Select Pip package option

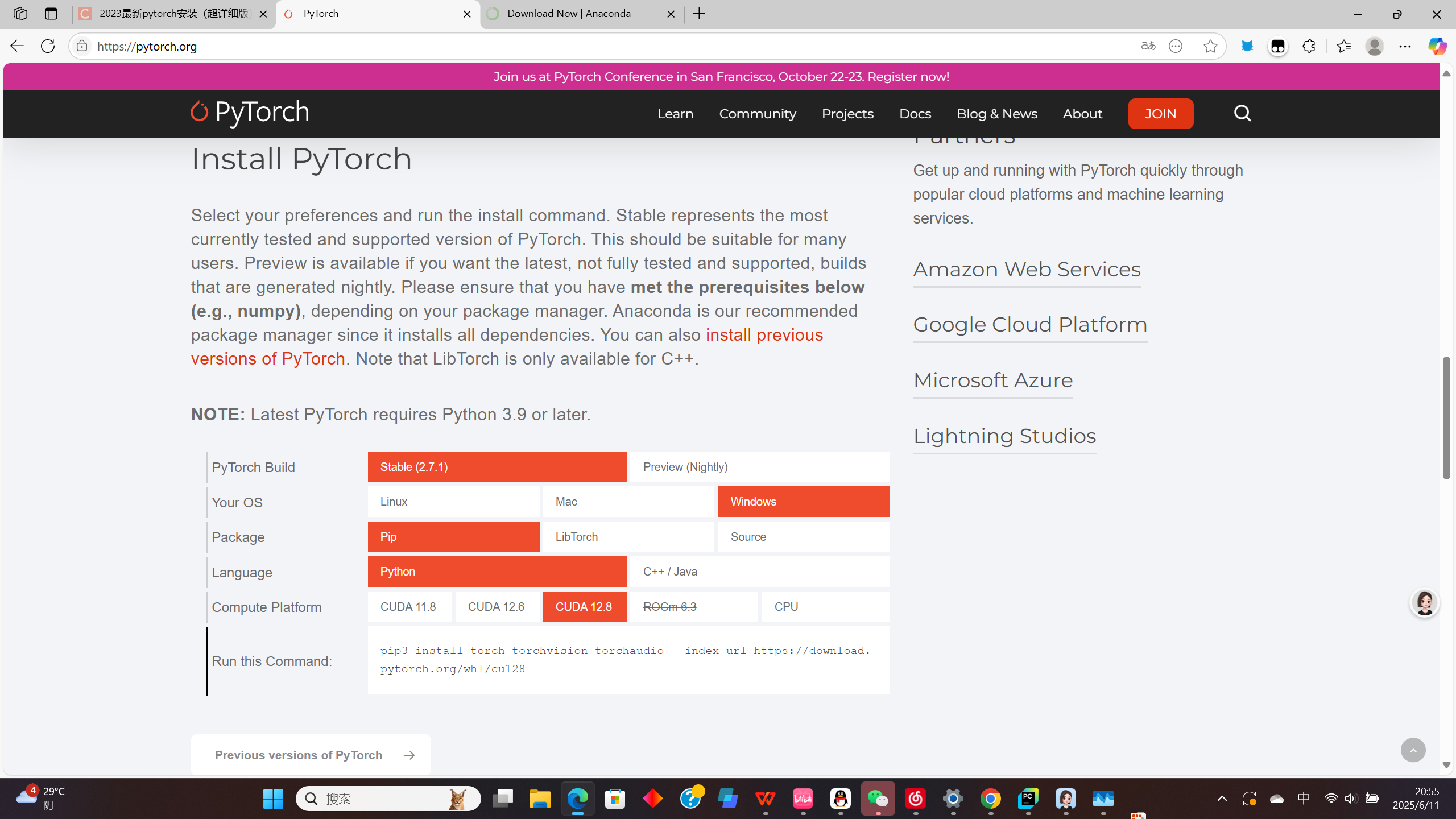click(453, 537)
